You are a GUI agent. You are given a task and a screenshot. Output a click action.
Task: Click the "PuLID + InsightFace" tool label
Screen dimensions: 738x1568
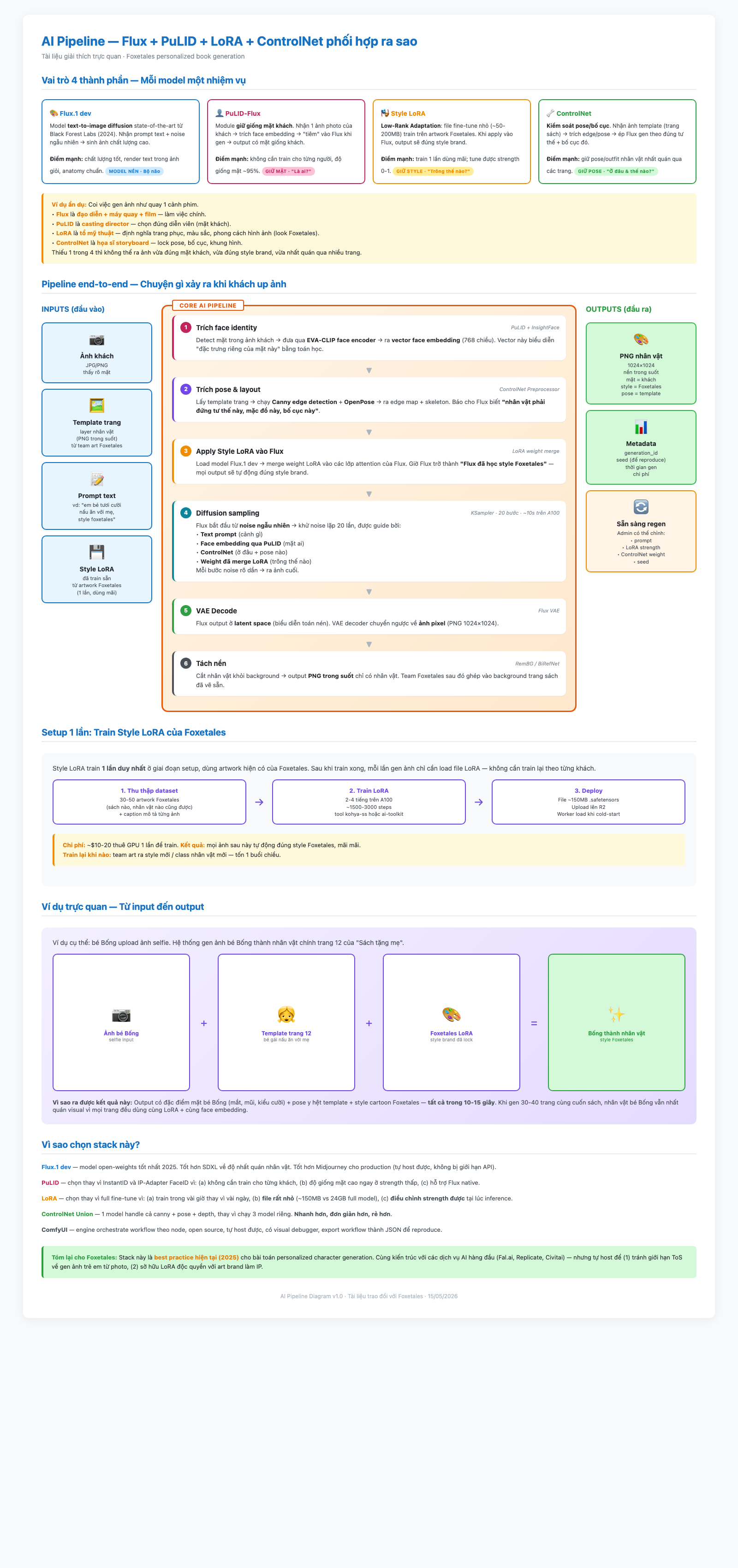coord(535,327)
